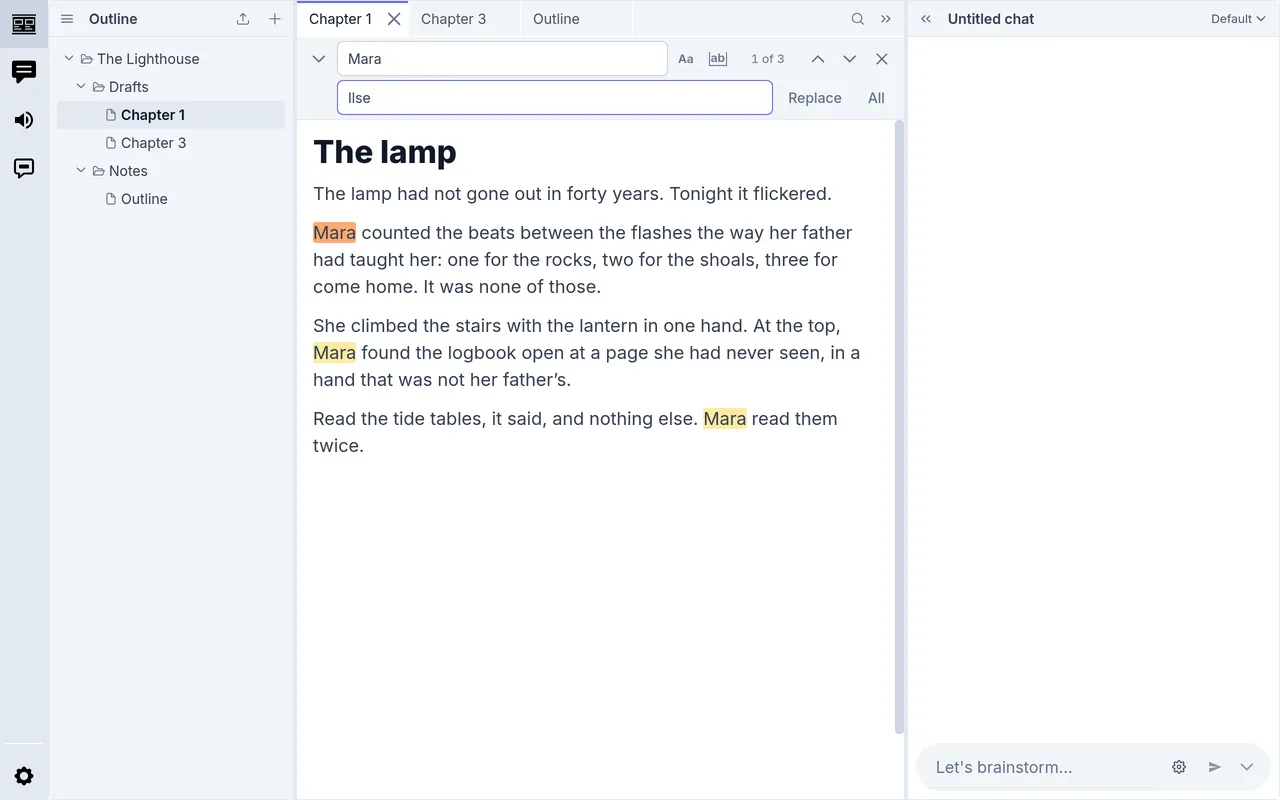Image resolution: width=1280 pixels, height=800 pixels.
Task: Click the export upload icon in Outline header
Action: [x=243, y=19]
